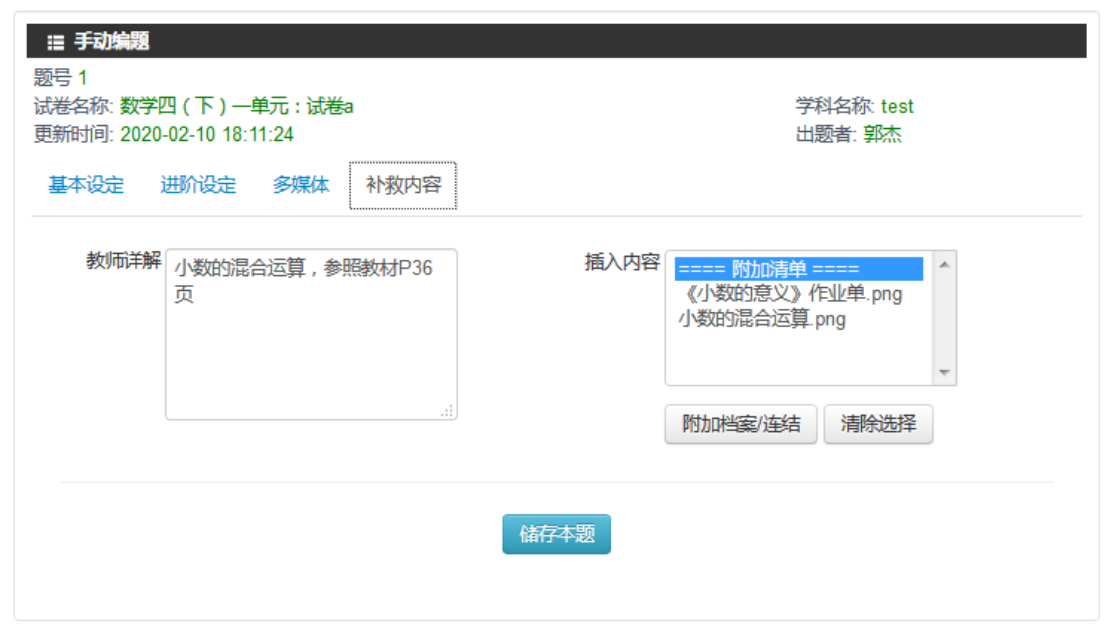The width and height of the screenshot is (1112, 633).
Task: Pick 小数的混合运算.png from 插入内容 list
Action: [762, 319]
